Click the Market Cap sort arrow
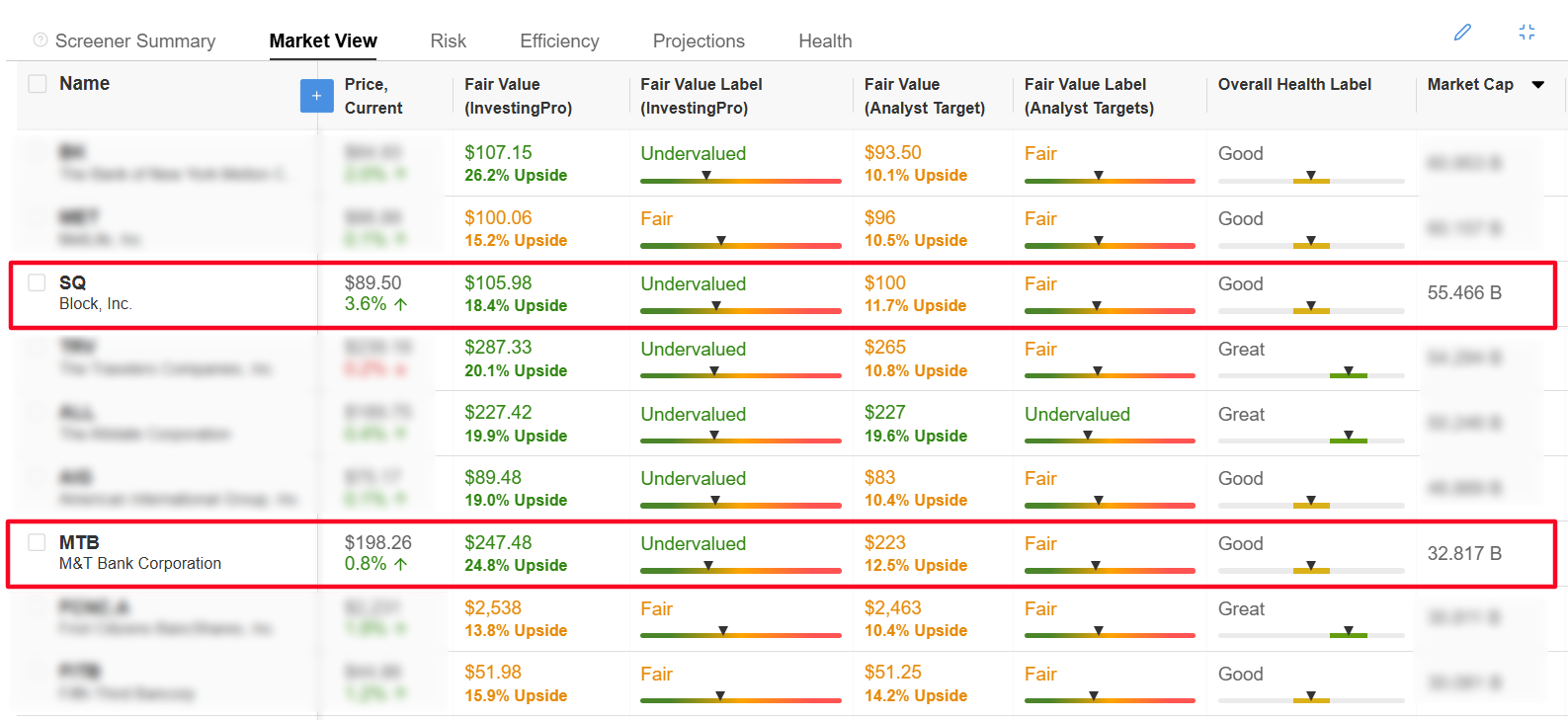Viewport: 1568px width, 720px height. [x=1537, y=85]
